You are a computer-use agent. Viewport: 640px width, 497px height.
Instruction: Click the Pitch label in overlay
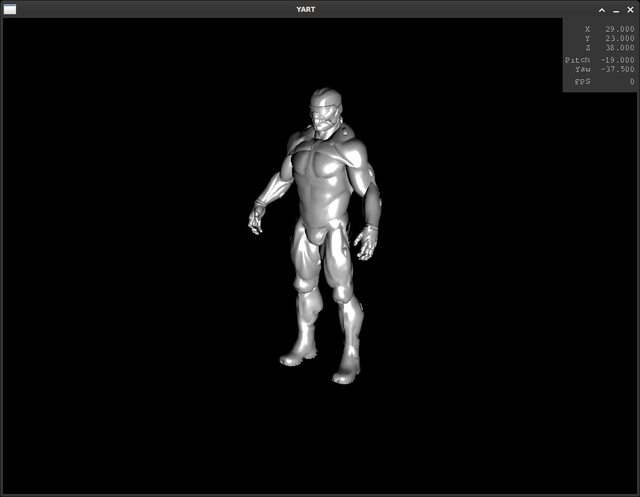[578, 60]
